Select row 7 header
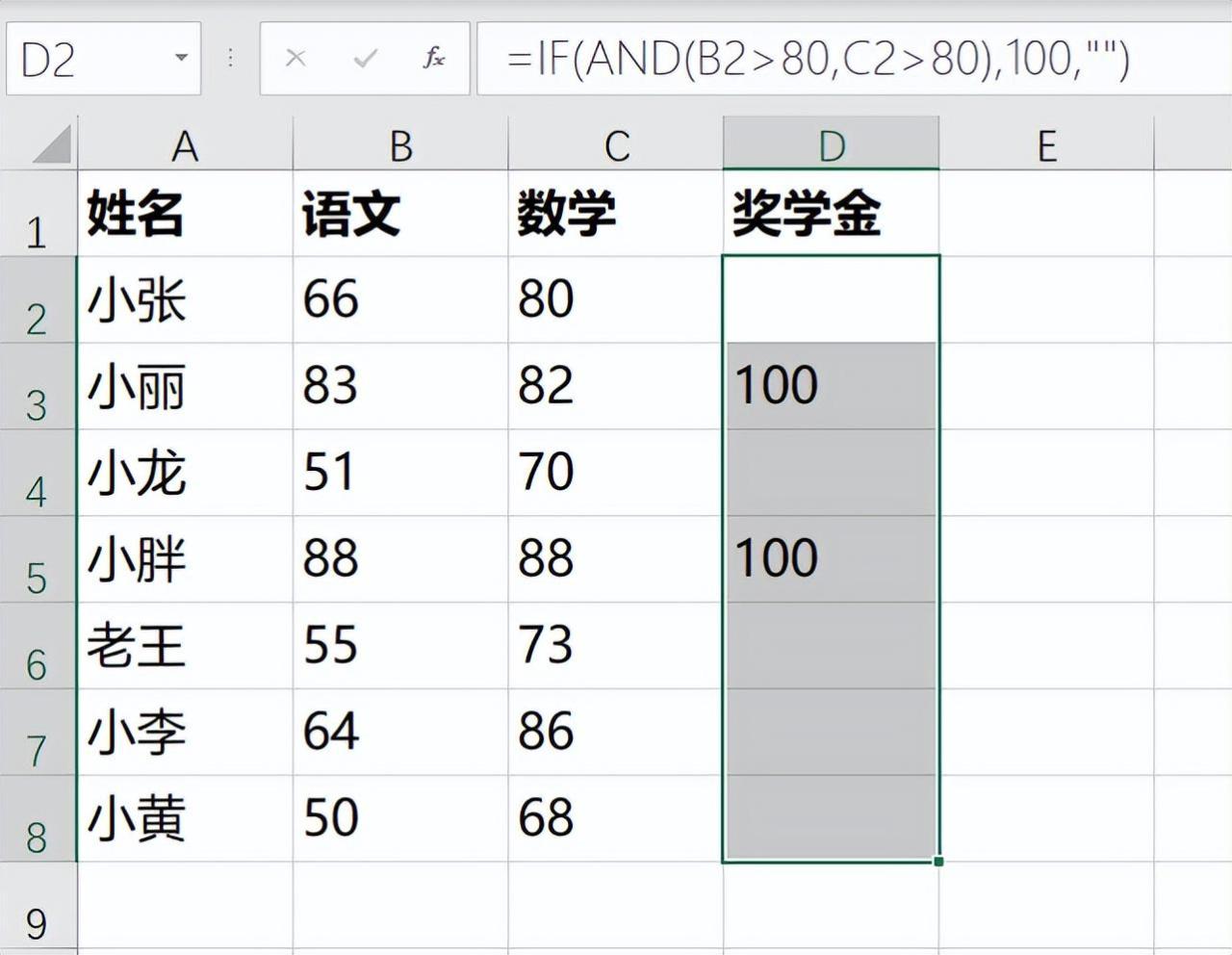 (x=38, y=732)
